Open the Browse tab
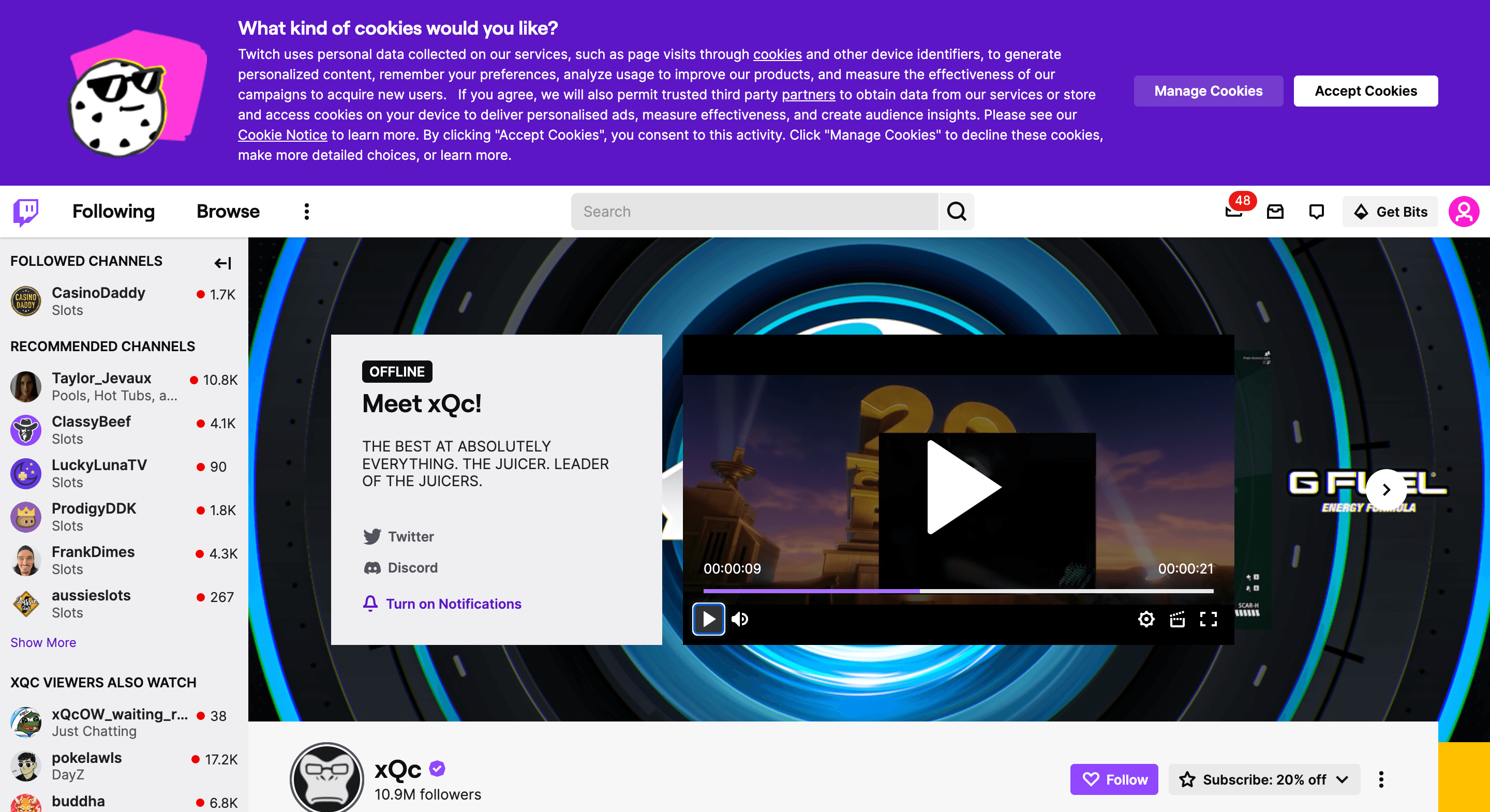Screen dimensions: 1490x812 228,212
